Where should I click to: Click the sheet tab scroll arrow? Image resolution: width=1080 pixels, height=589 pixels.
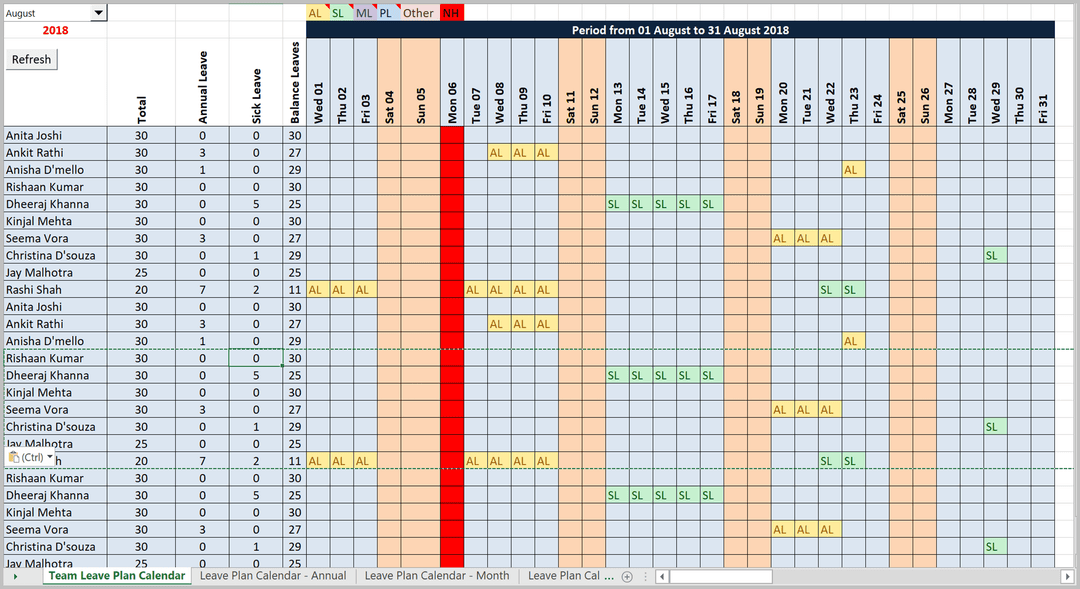click(15, 576)
